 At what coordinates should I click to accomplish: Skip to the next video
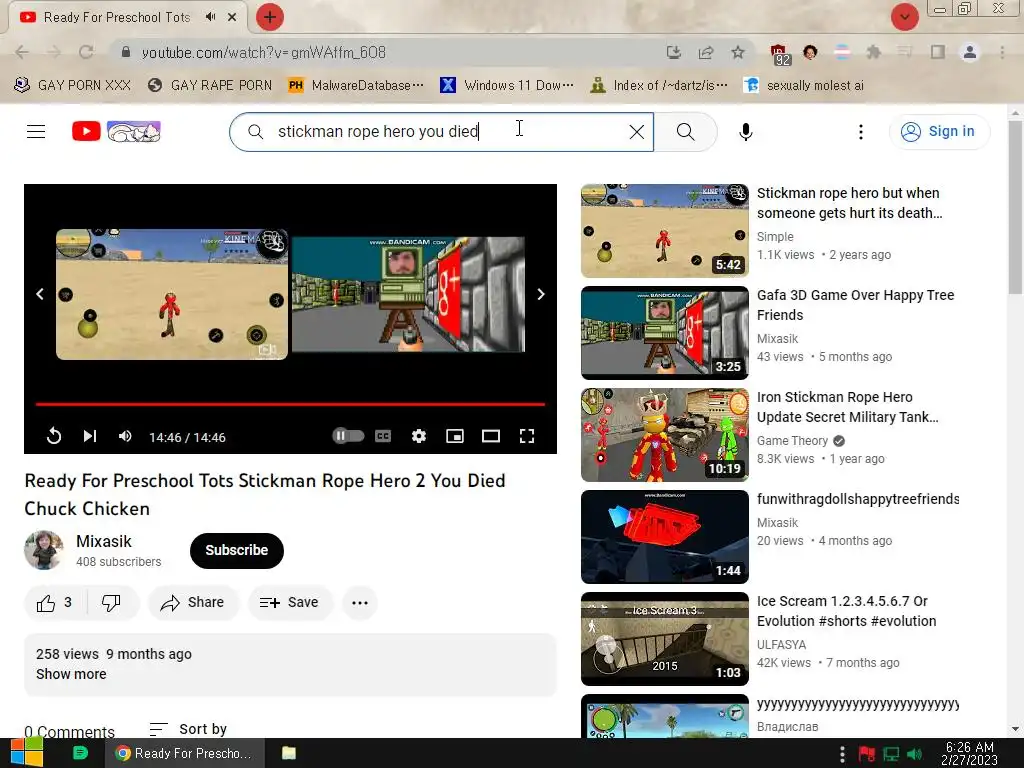[89, 436]
